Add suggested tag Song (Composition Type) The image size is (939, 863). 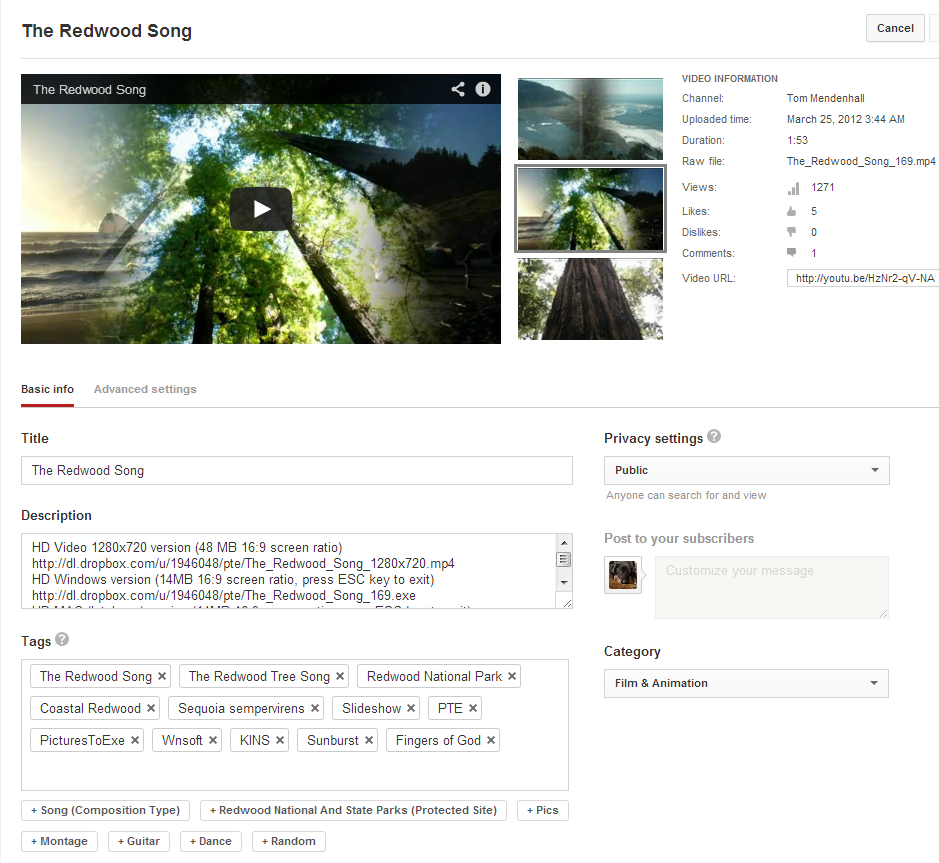[x=105, y=810]
